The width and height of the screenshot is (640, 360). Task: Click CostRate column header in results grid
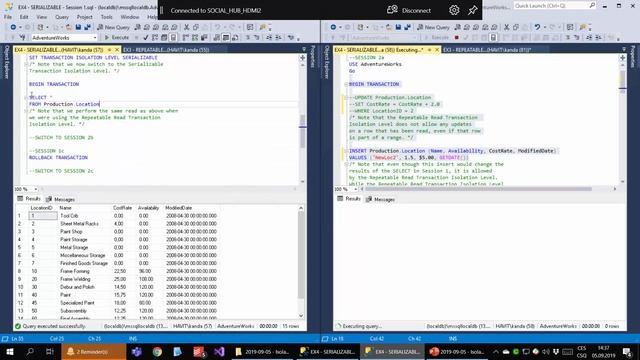[x=122, y=208]
